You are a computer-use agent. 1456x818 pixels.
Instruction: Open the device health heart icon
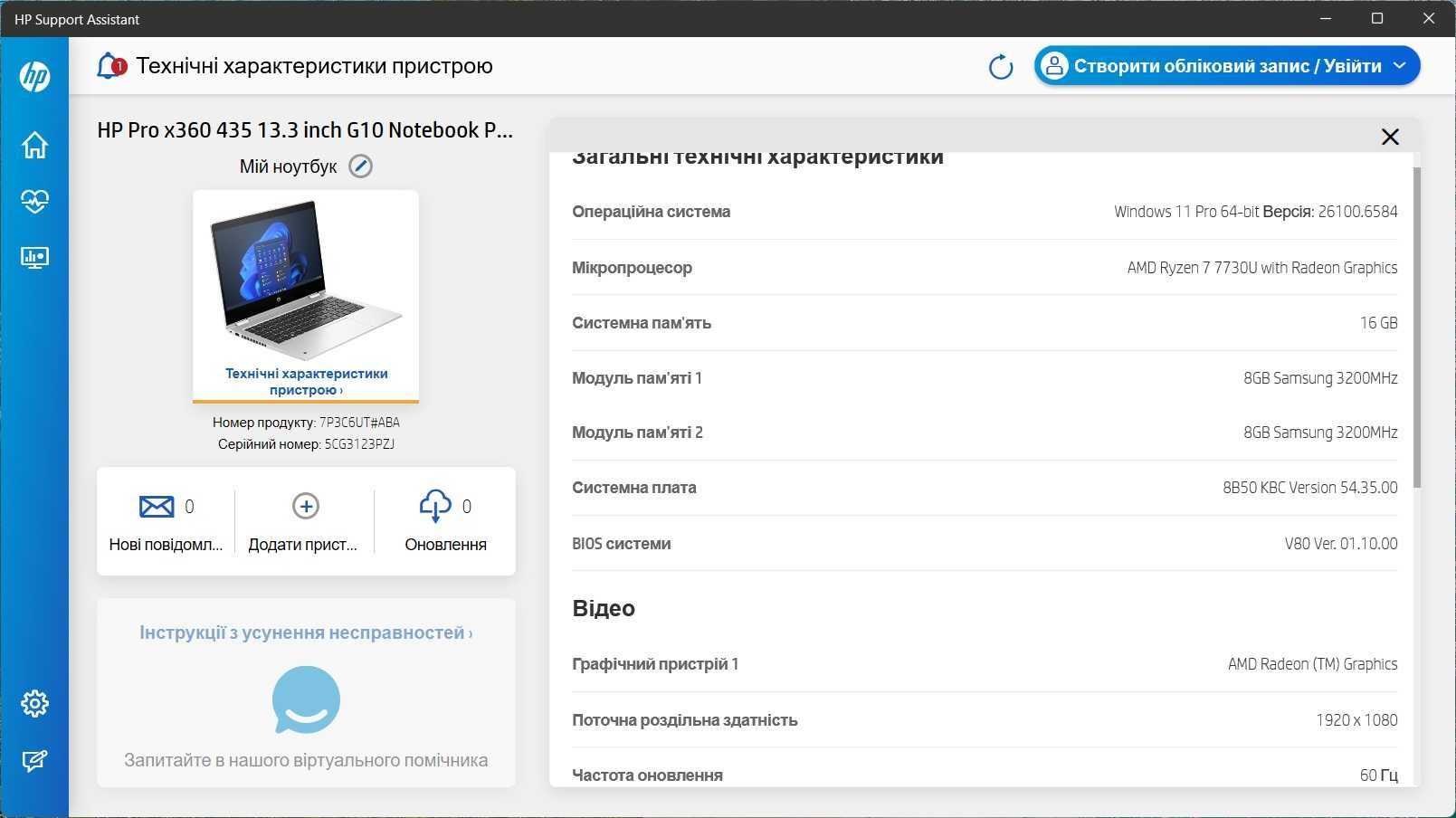tap(34, 201)
